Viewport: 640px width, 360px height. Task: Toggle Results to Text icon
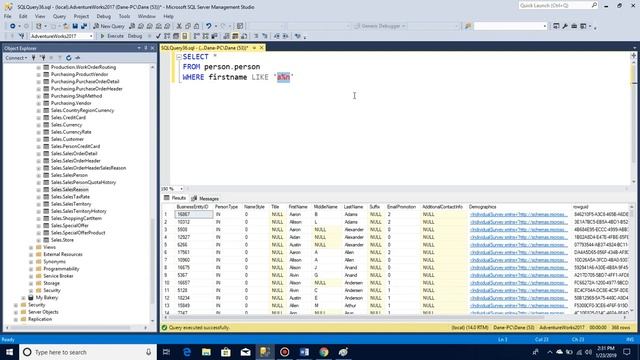(x=227, y=36)
